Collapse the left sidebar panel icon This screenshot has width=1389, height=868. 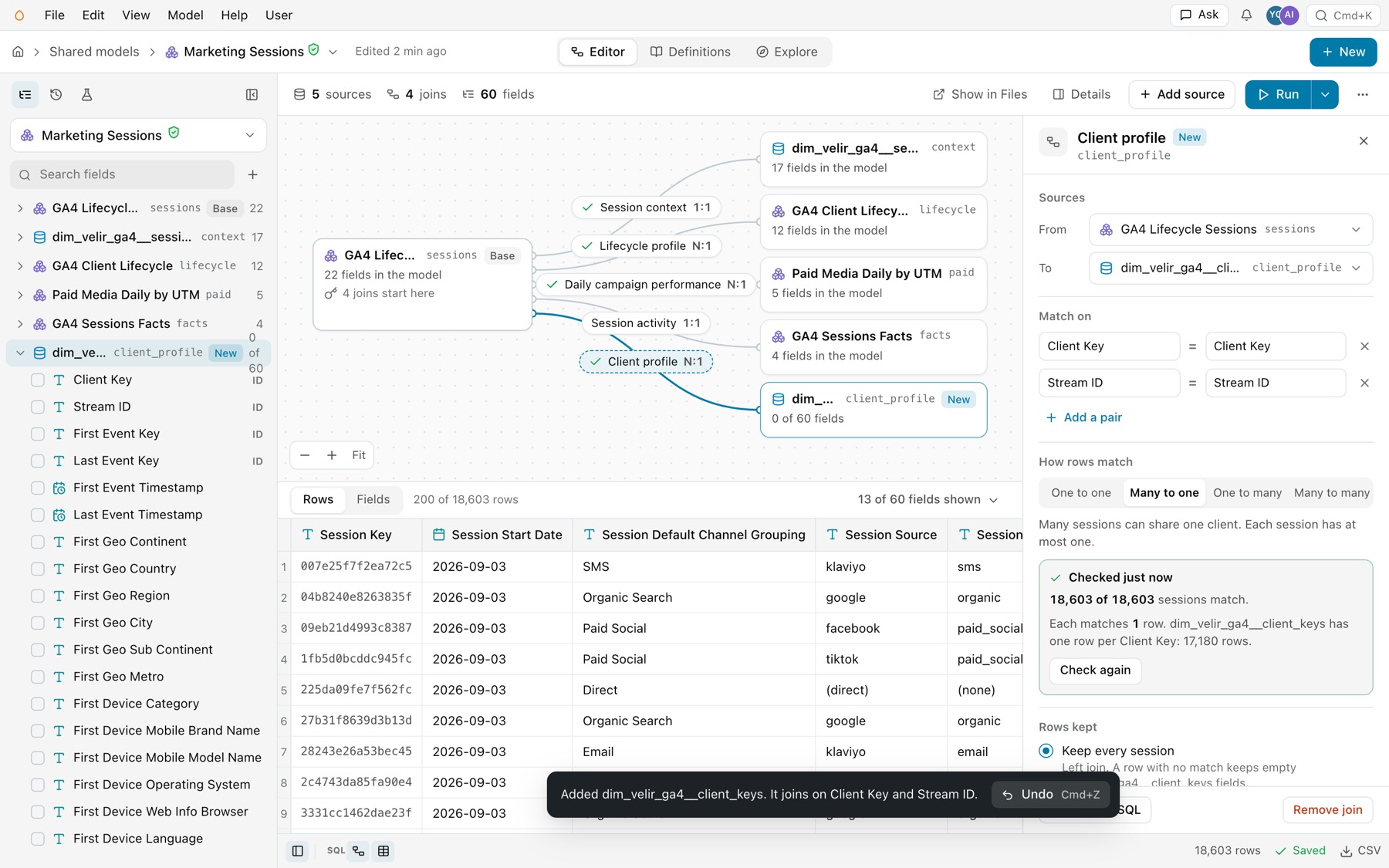(252, 94)
